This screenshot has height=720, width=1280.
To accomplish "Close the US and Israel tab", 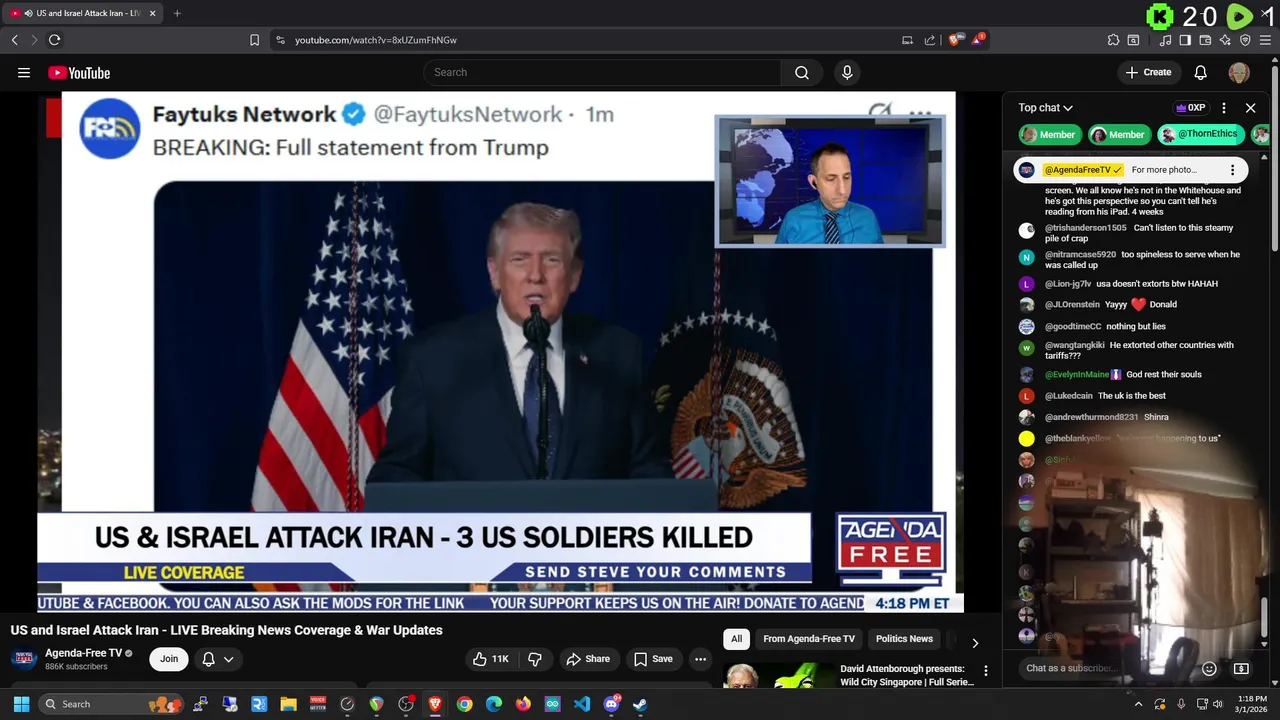I will tap(152, 13).
